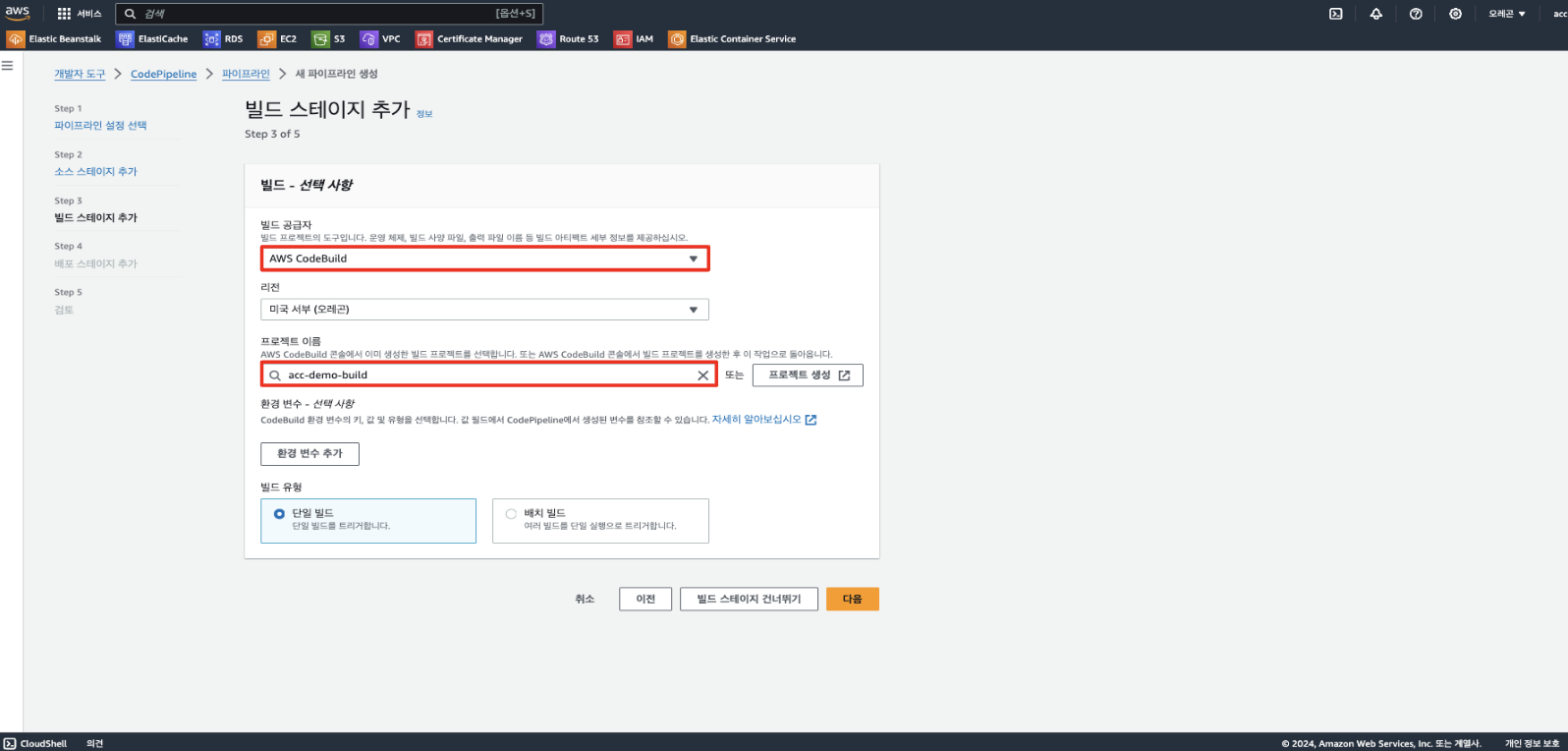
Task: Go to Step 2 소스 스테이지 추가
Action: coord(95,172)
